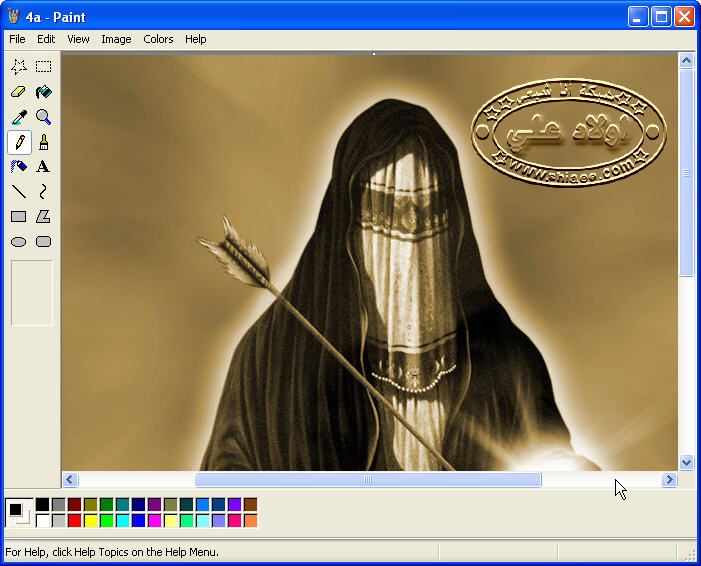Select the Free-Form Select tool
The width and height of the screenshot is (701, 566).
(19, 67)
